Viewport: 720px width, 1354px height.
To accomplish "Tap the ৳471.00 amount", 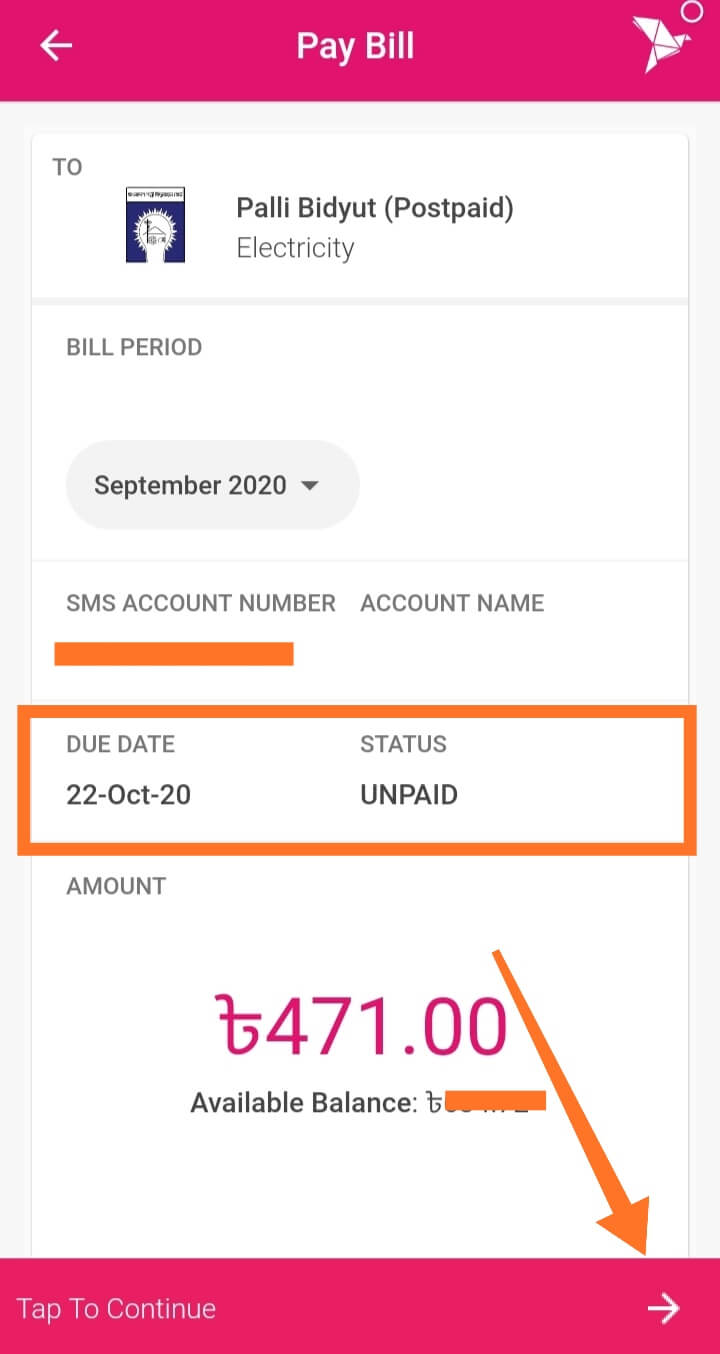I will 362,1026.
